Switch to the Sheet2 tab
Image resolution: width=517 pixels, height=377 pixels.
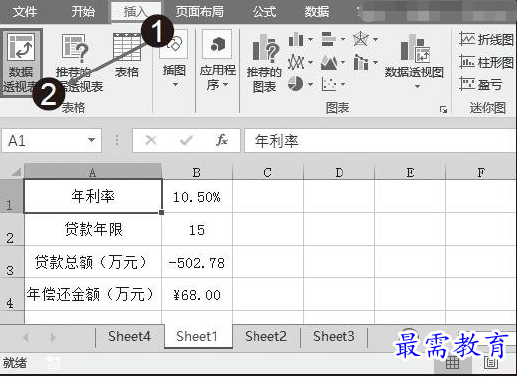(x=266, y=336)
